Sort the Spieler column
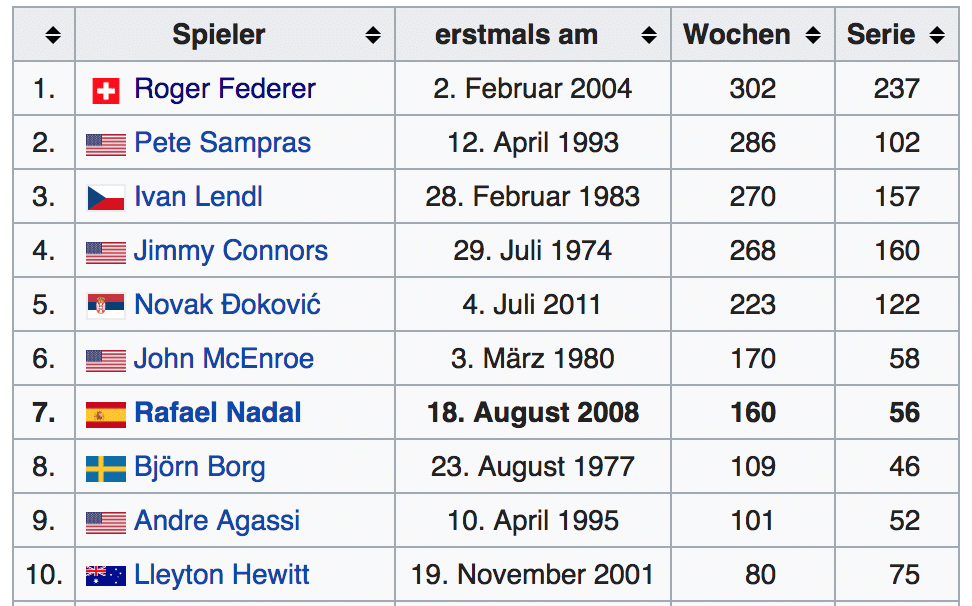 (x=373, y=35)
